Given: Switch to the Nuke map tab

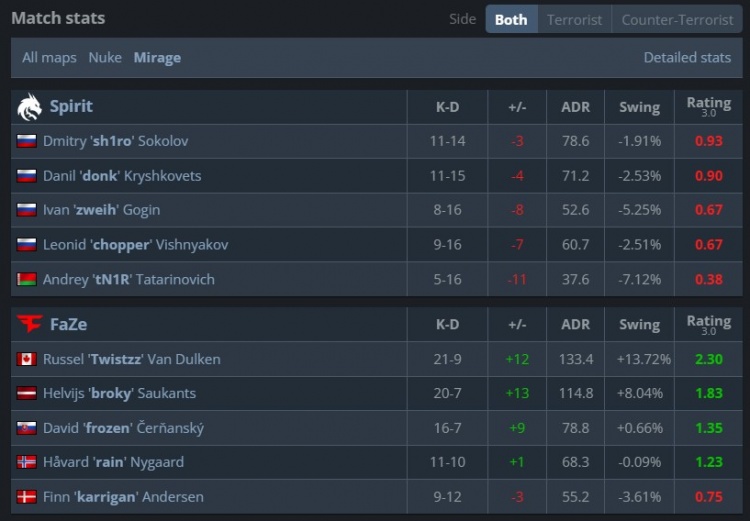Looking at the screenshot, I should point(105,57).
